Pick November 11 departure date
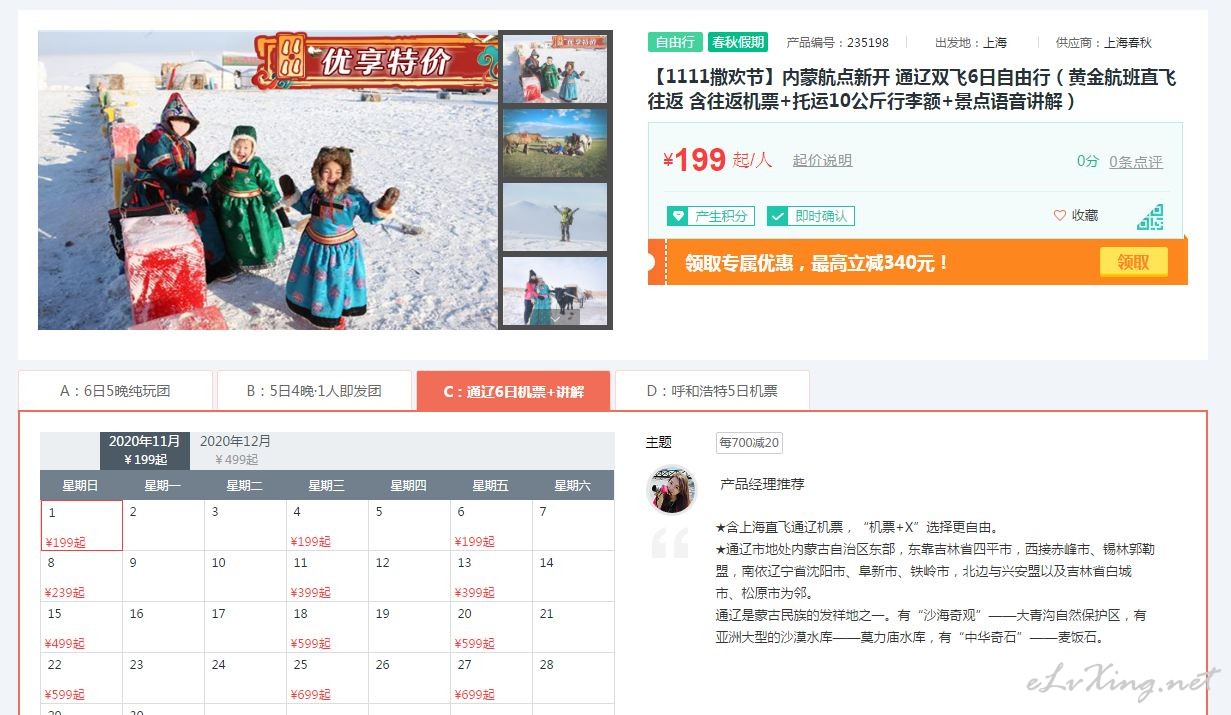 327,577
